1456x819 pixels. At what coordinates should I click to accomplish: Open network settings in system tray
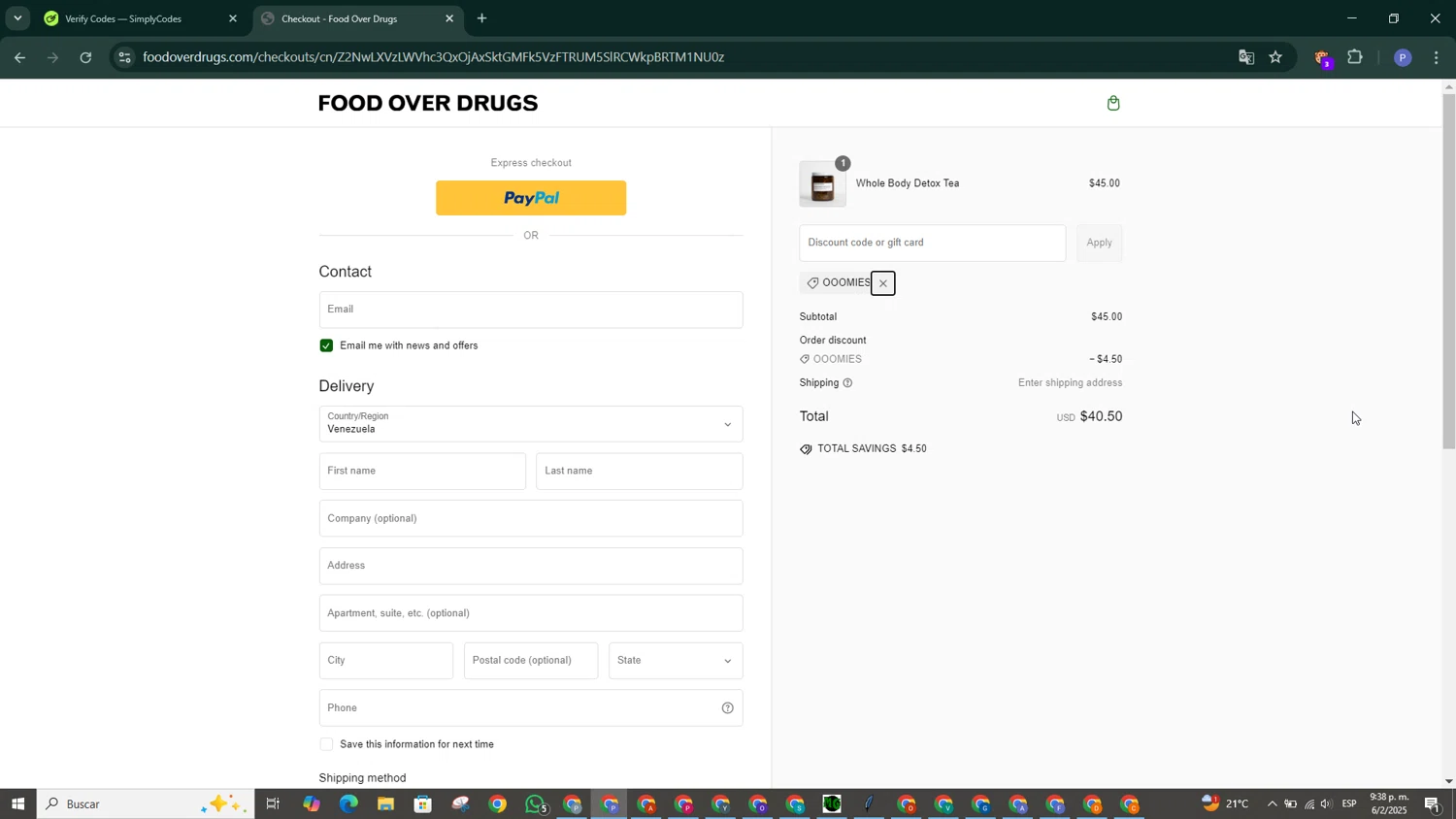[1308, 803]
